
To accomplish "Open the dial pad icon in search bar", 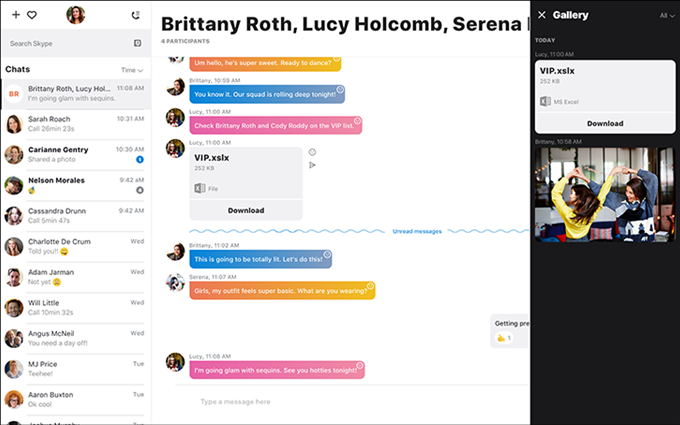I will [x=137, y=43].
